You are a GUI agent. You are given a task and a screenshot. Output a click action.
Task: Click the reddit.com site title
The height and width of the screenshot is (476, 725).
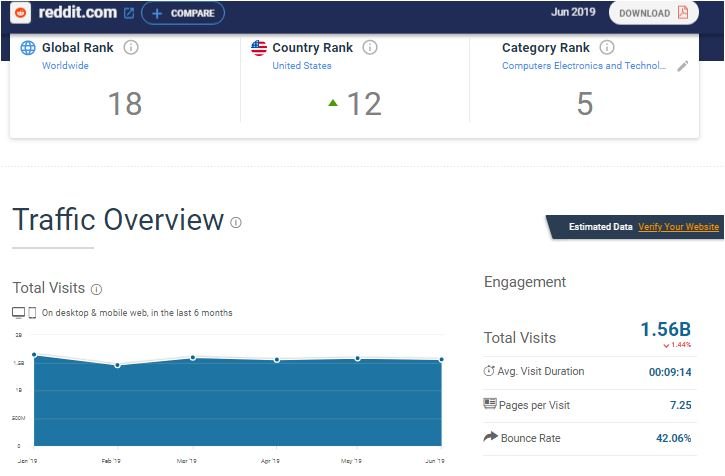[x=78, y=12]
